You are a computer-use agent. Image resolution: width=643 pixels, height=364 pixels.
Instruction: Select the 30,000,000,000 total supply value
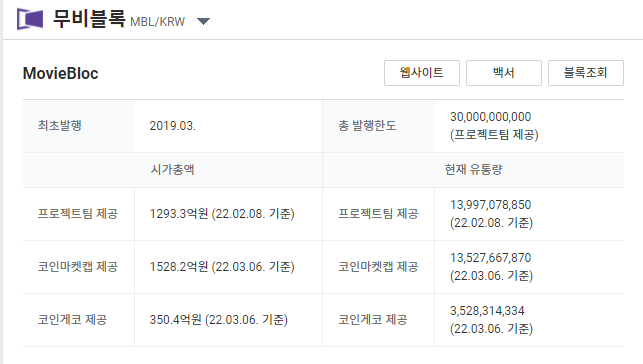[490, 117]
